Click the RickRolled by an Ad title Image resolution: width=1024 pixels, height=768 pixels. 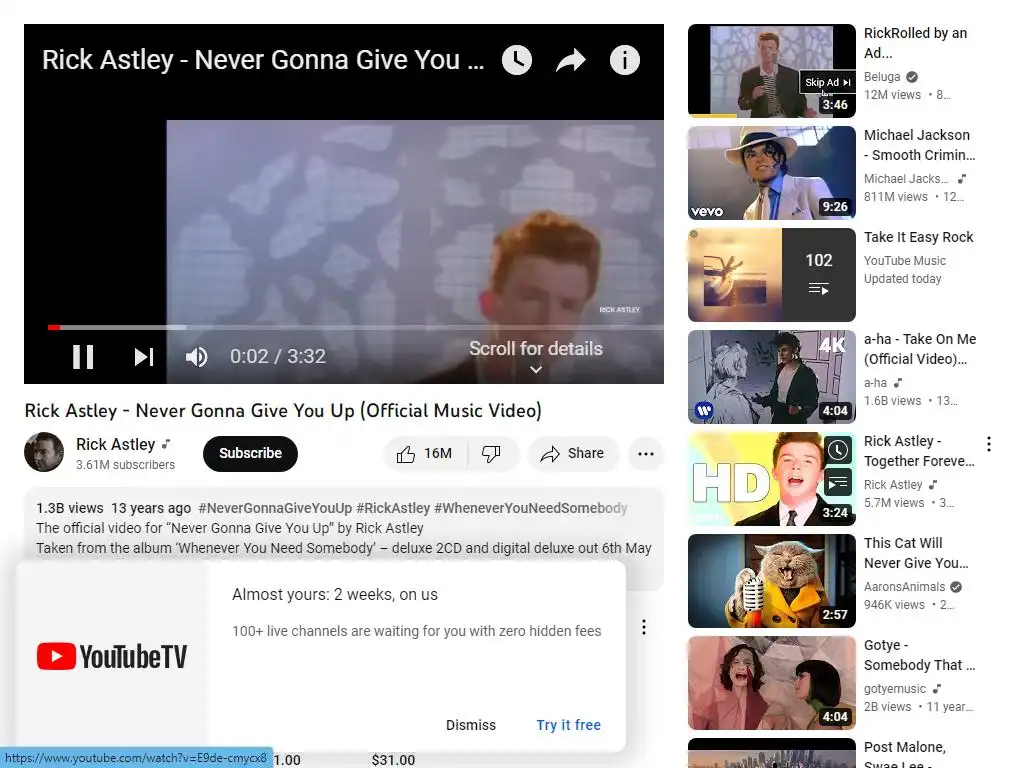915,43
